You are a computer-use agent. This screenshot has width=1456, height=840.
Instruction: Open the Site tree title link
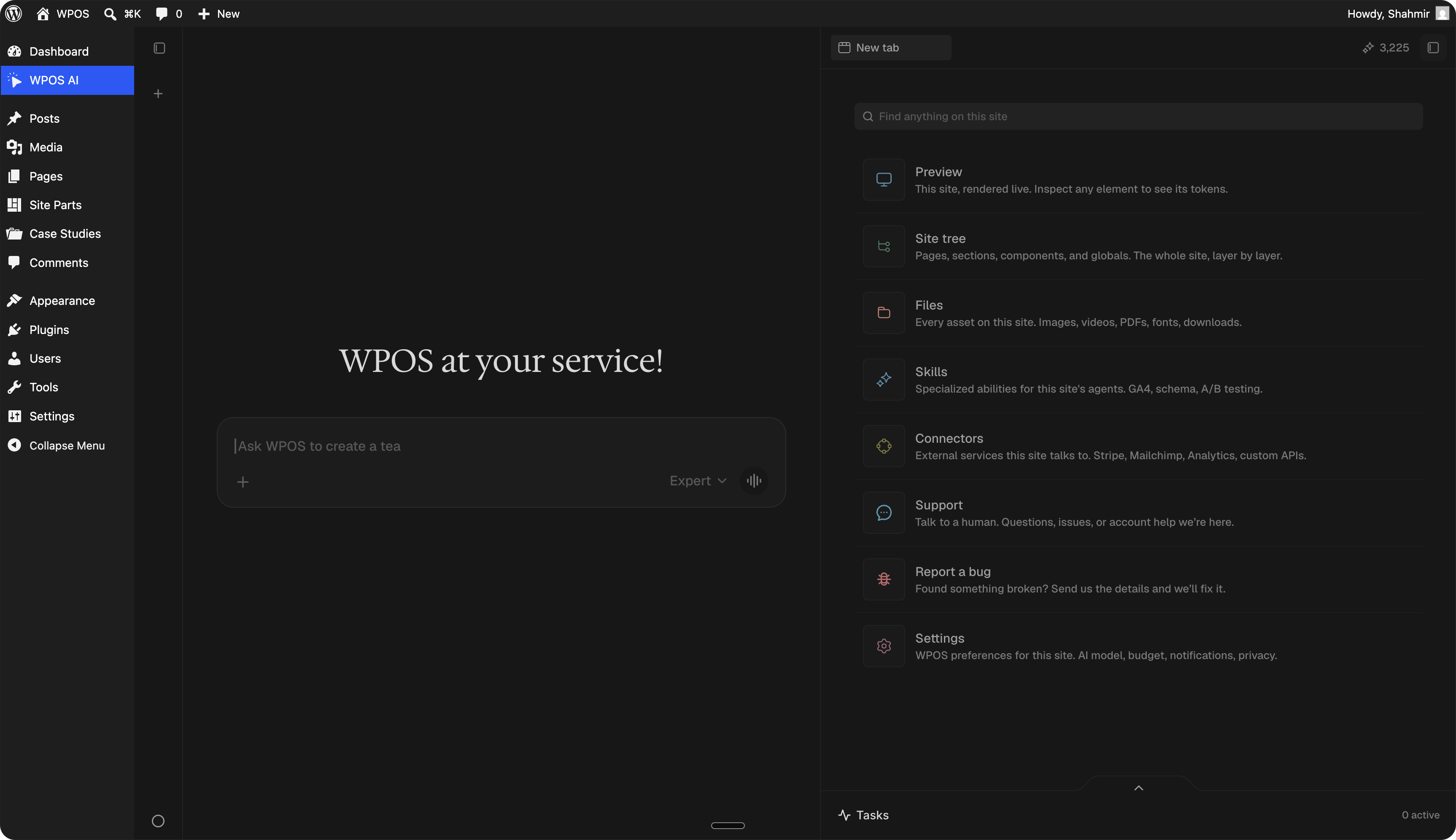pyautogui.click(x=940, y=238)
